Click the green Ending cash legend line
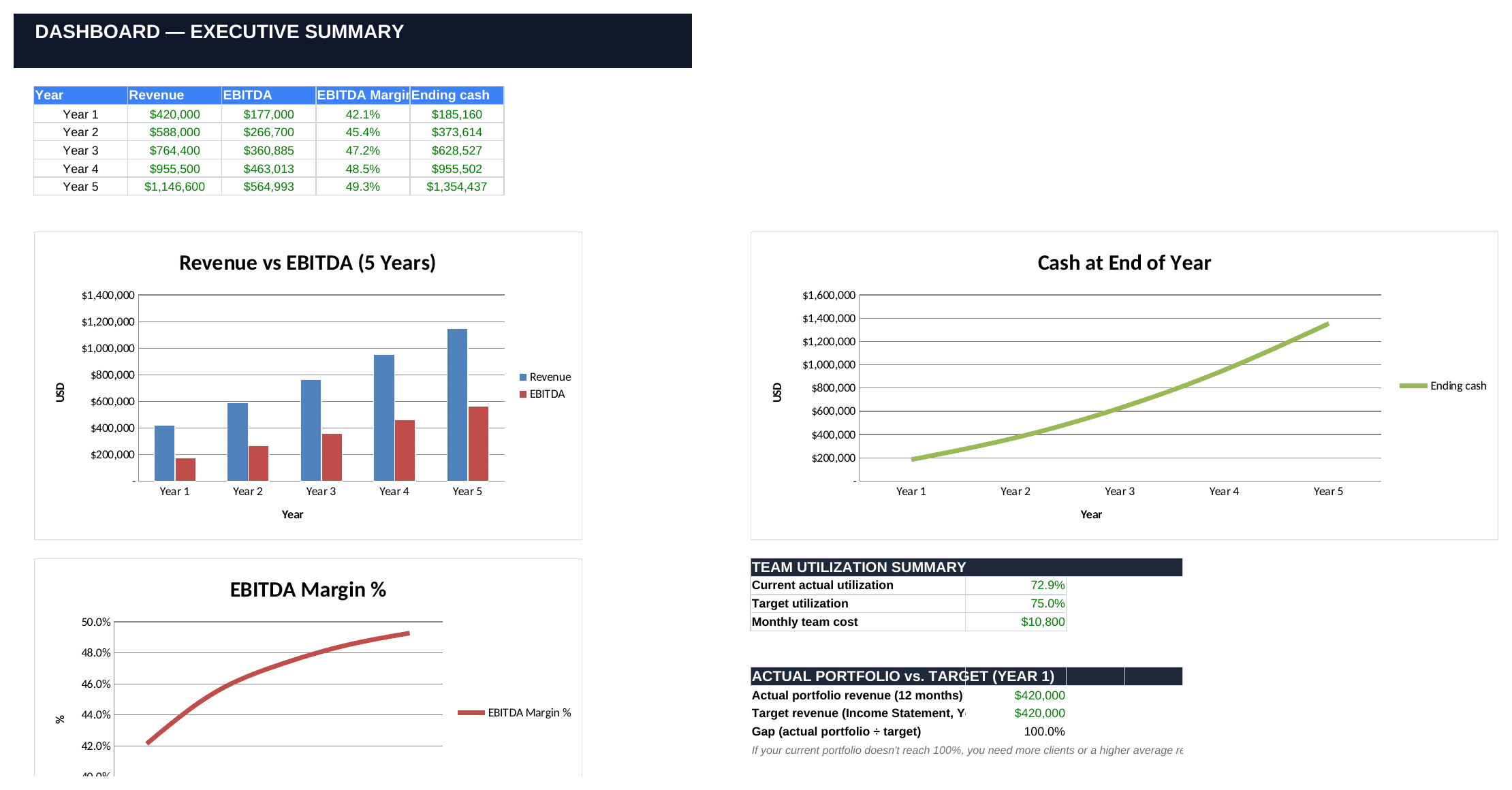Viewport: 1512px width, 790px height. tap(1413, 385)
